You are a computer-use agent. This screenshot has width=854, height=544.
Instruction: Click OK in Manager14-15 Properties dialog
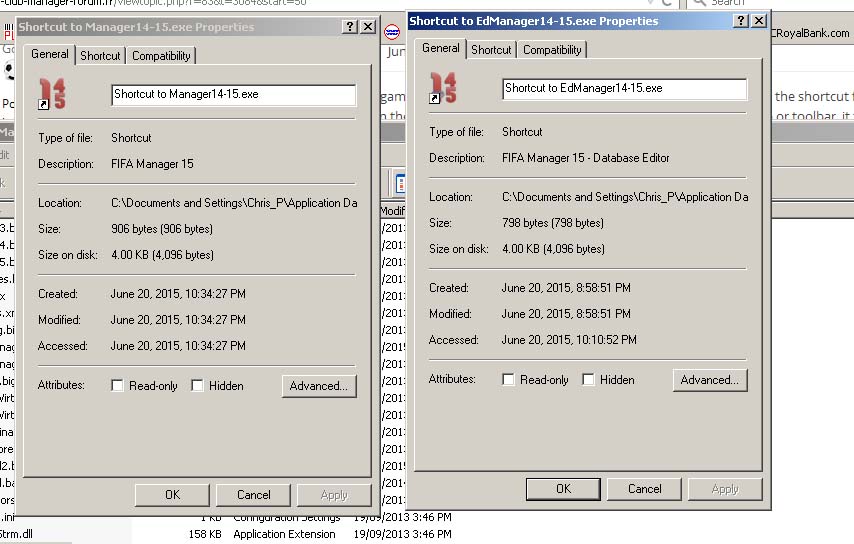[x=172, y=495]
